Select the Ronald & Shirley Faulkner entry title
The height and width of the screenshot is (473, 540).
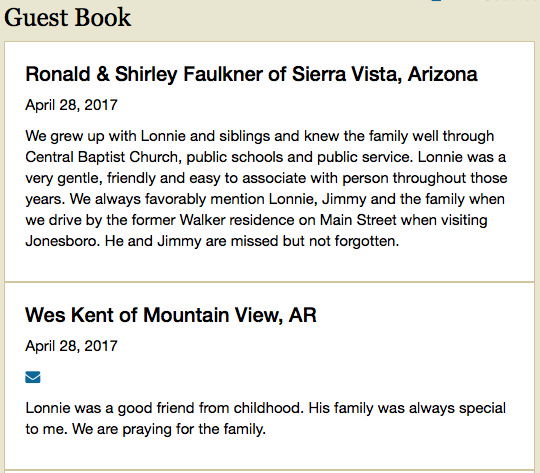click(251, 74)
